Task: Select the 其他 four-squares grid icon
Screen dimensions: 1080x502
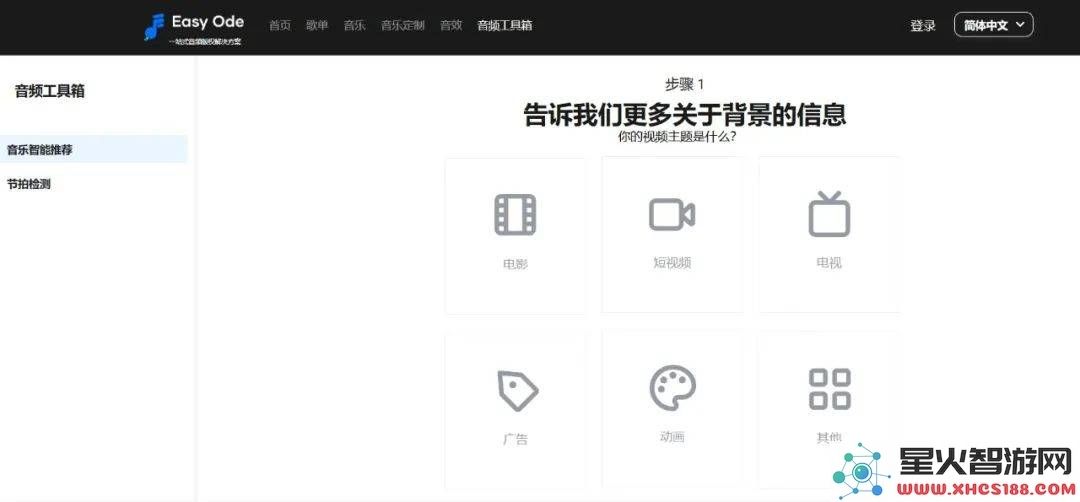Action: tap(829, 389)
